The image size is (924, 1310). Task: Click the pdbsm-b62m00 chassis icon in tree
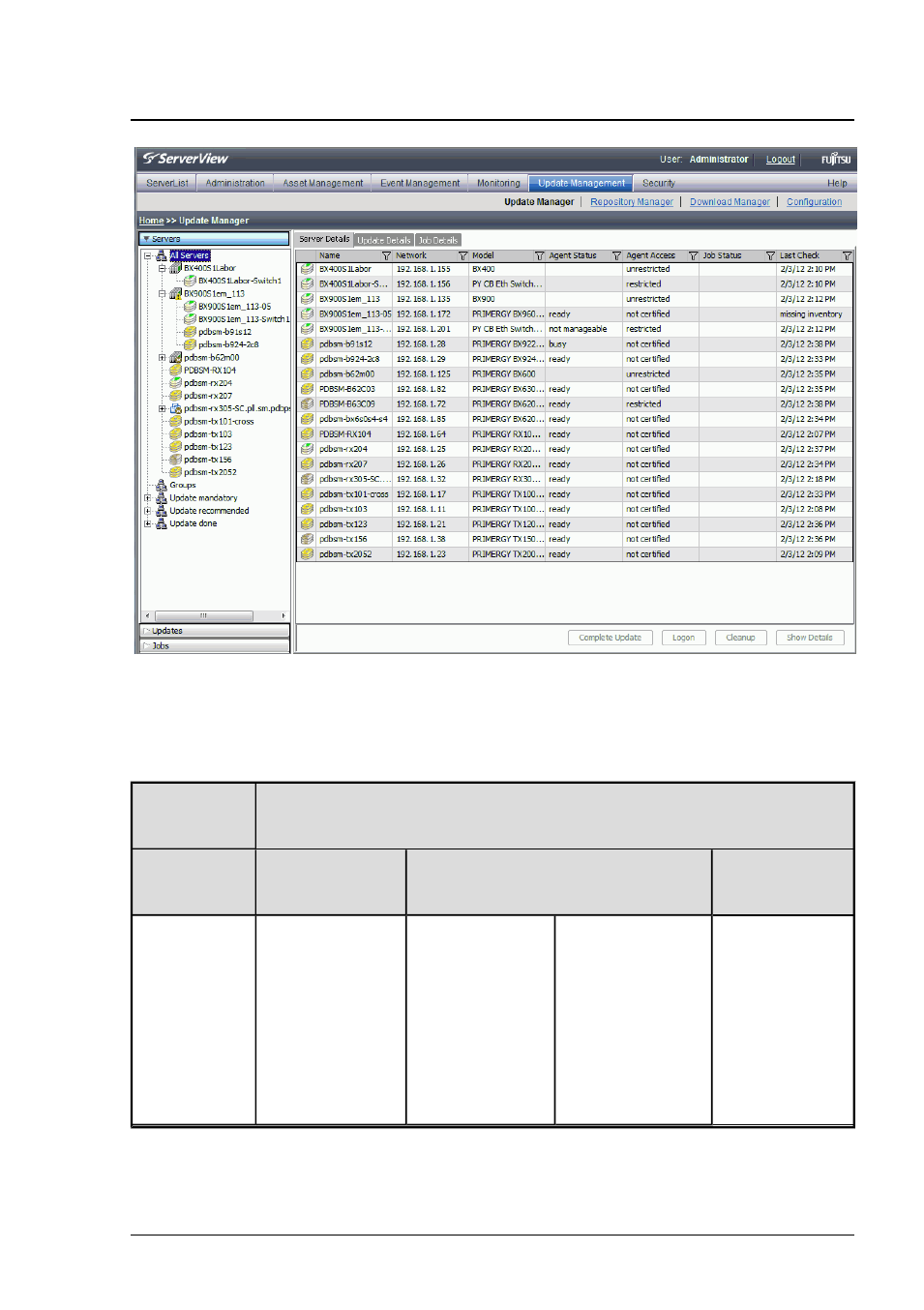[x=175, y=357]
